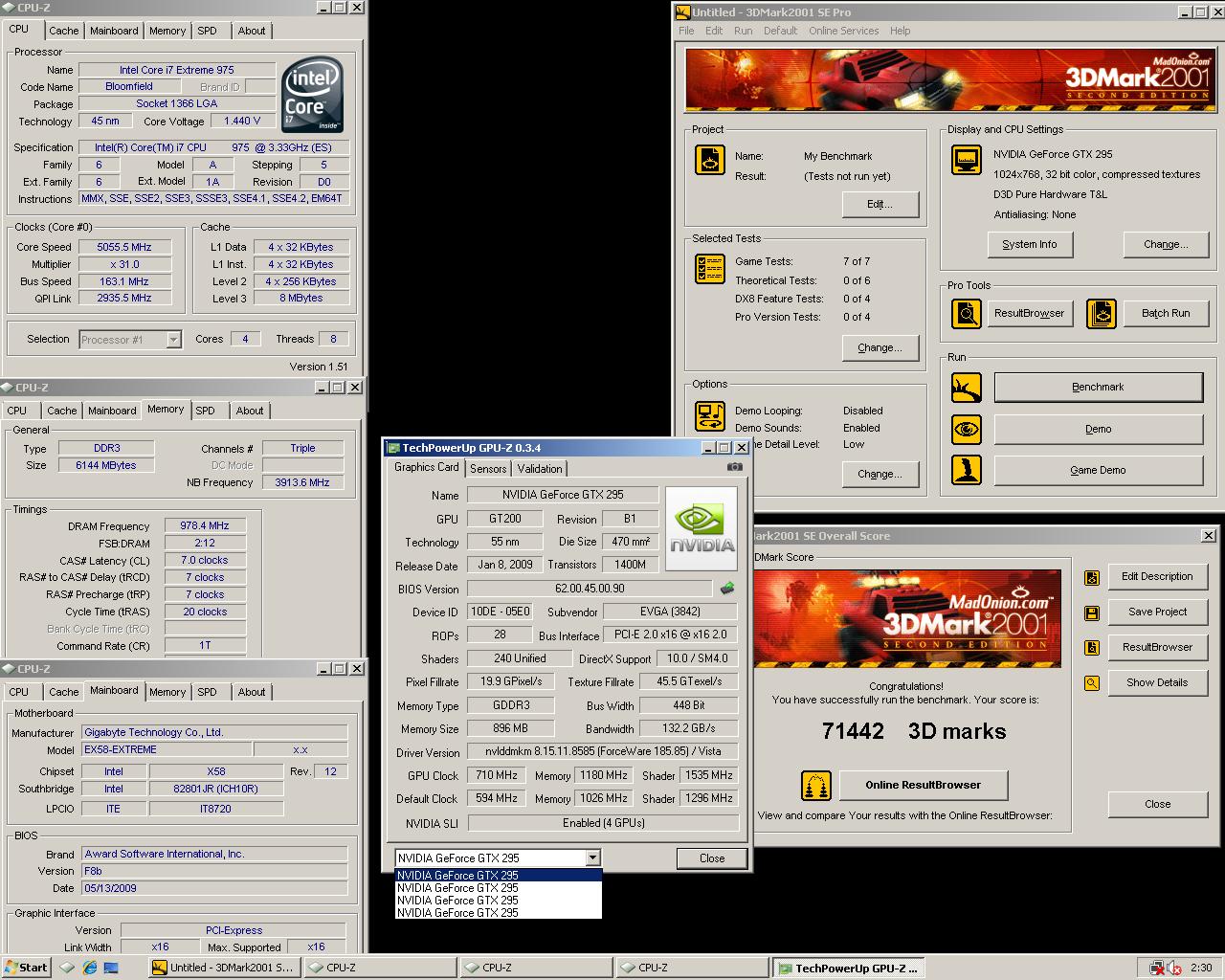Click the Game Demo joystick icon

coord(966,470)
